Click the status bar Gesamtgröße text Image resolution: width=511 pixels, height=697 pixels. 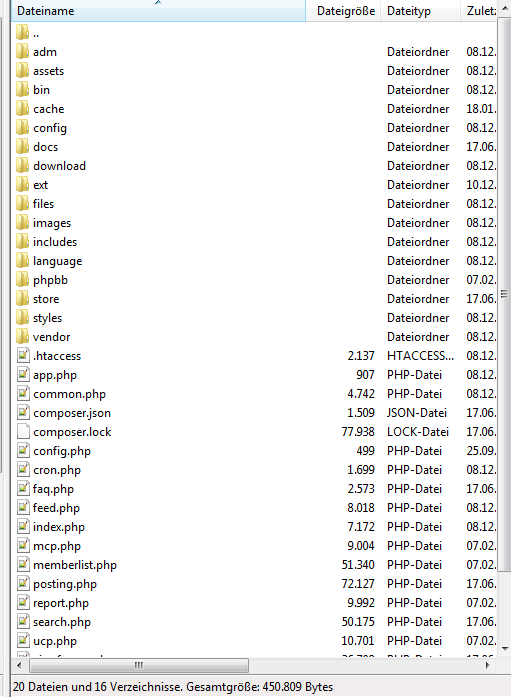pos(259,687)
